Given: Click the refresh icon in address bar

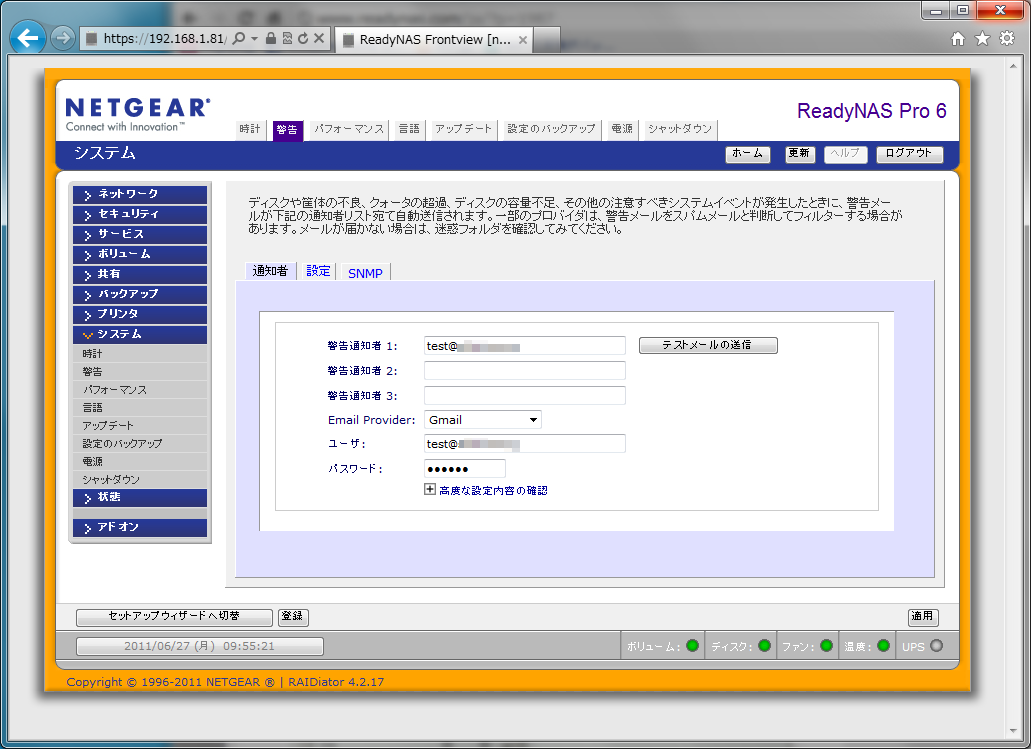Looking at the screenshot, I should click(x=302, y=38).
